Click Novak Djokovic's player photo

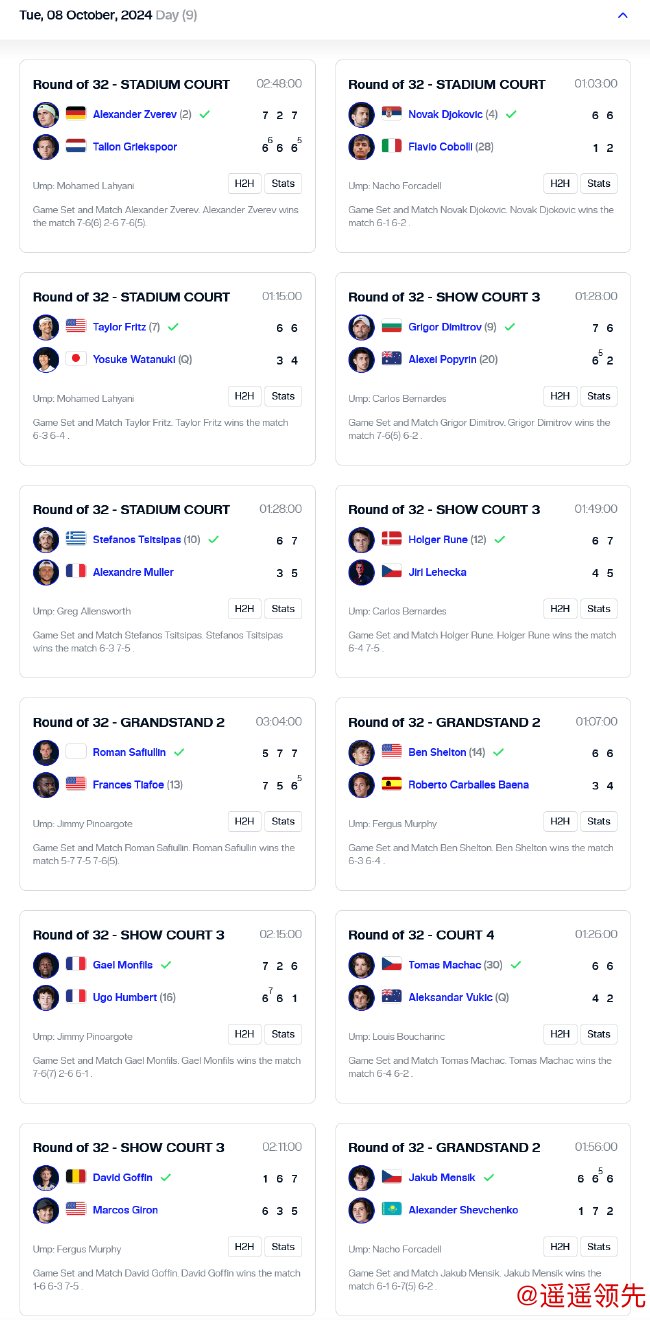pyautogui.click(x=361, y=115)
